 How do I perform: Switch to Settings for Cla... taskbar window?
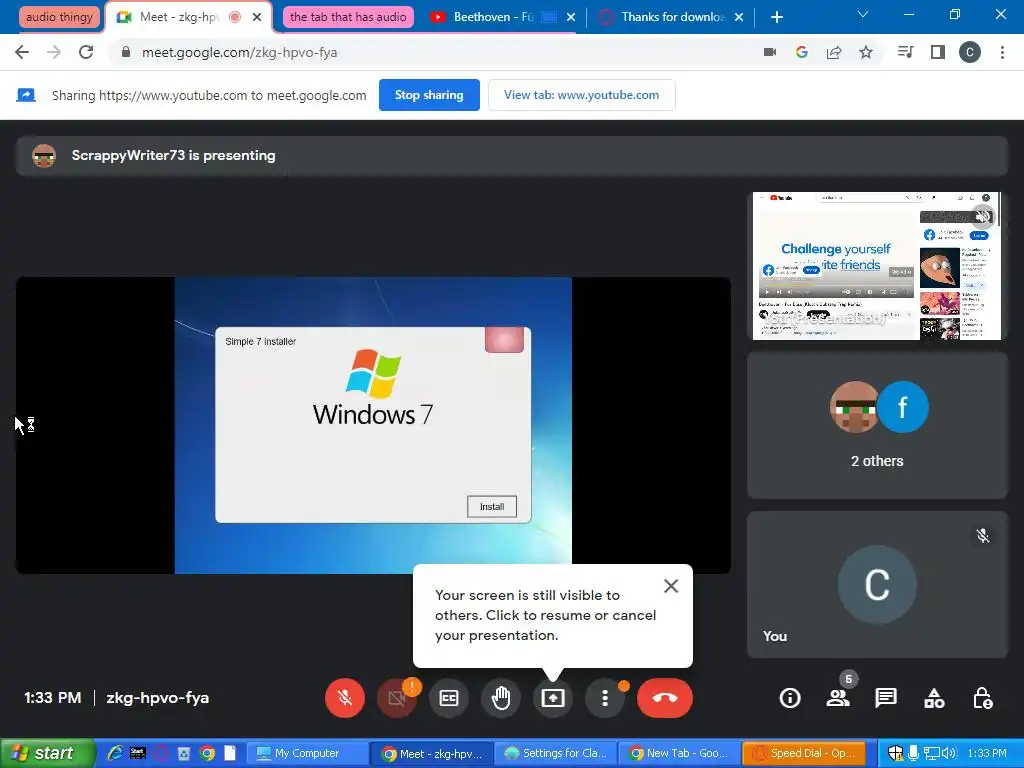(556, 754)
